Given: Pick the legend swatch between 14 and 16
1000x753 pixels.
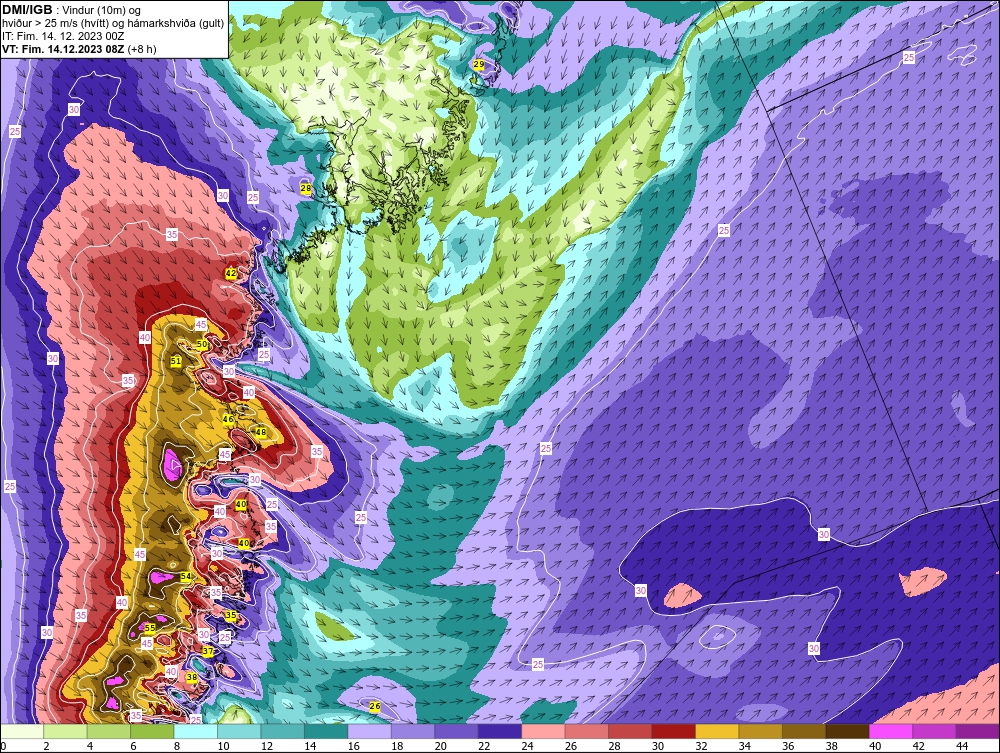Looking at the screenshot, I should click(326, 731).
